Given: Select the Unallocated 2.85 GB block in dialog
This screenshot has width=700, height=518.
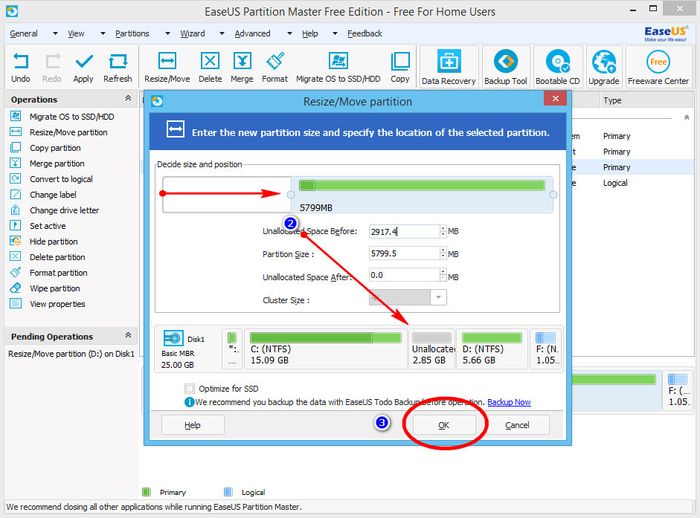Looking at the screenshot, I should click(x=432, y=349).
